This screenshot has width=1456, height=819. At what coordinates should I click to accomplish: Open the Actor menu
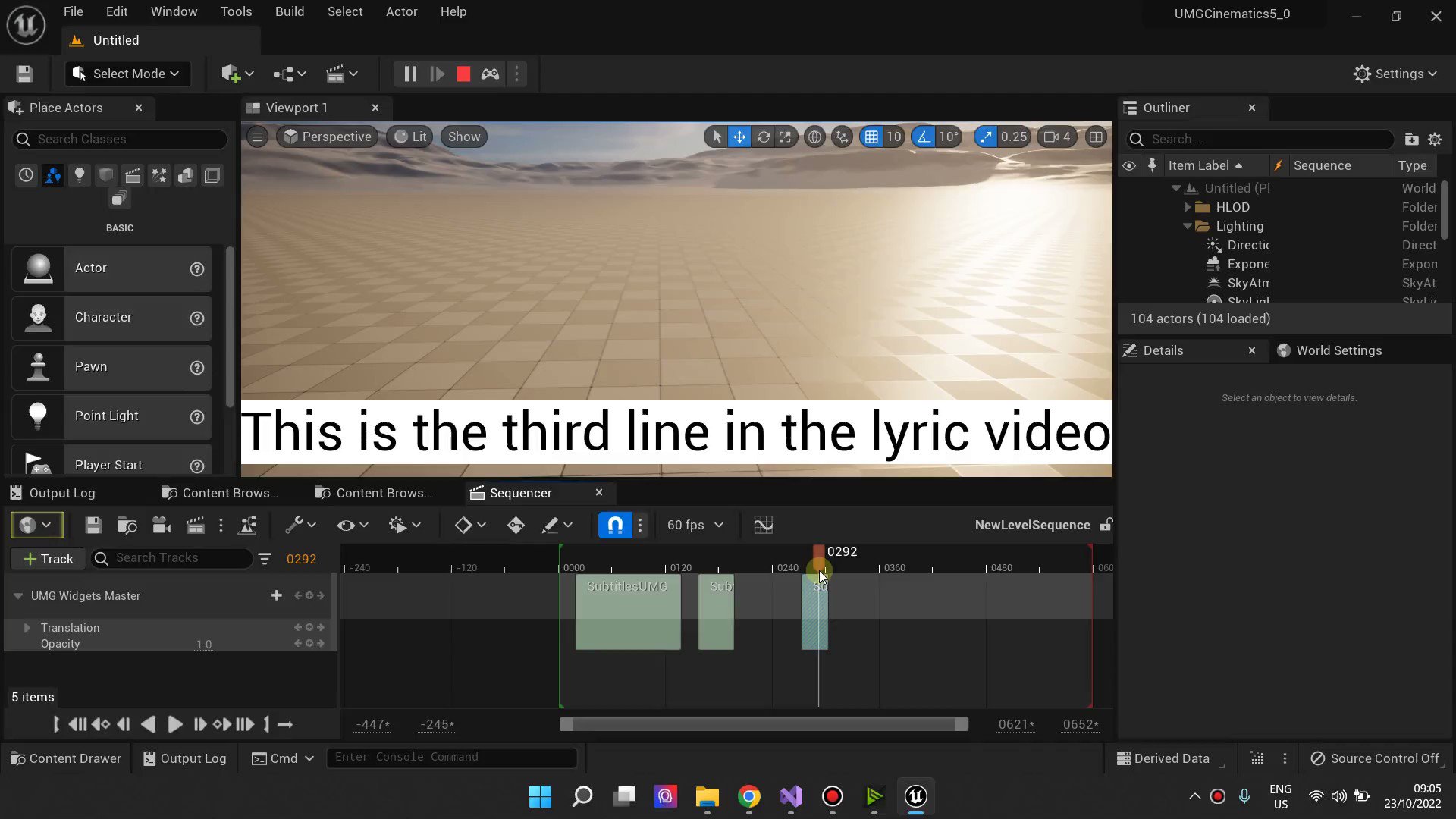401,11
